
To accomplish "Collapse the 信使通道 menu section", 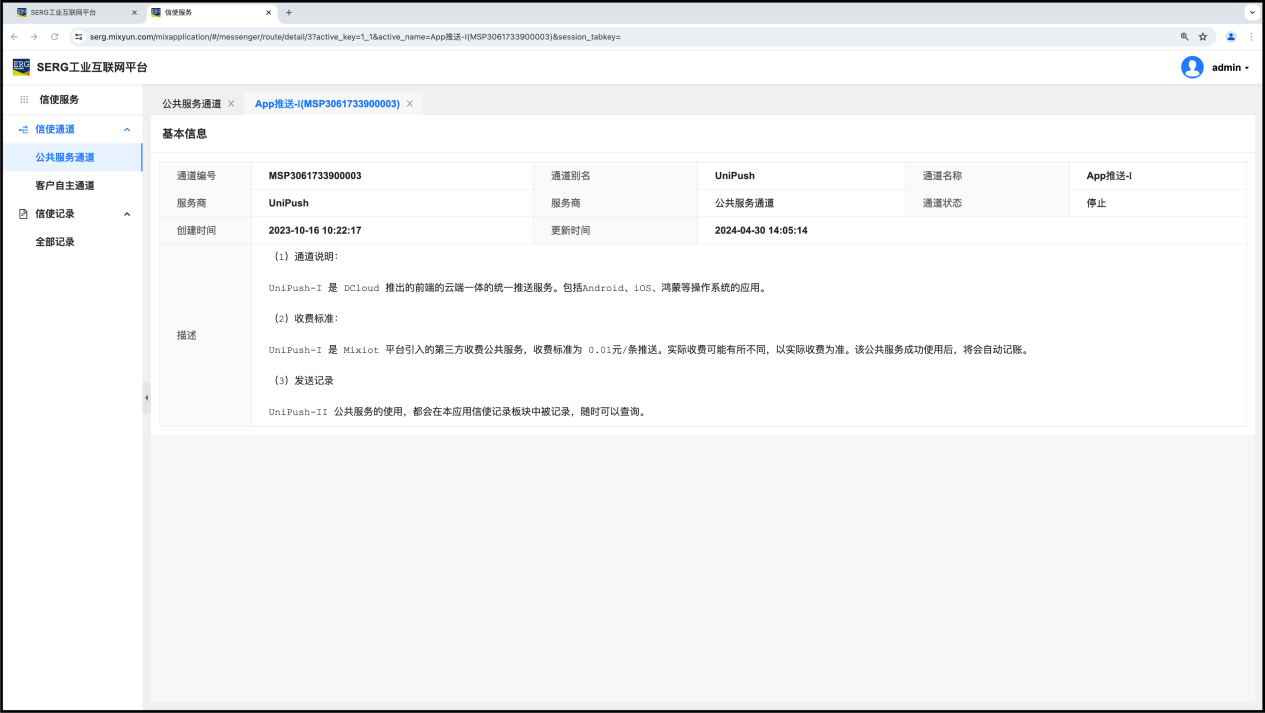I will [127, 129].
